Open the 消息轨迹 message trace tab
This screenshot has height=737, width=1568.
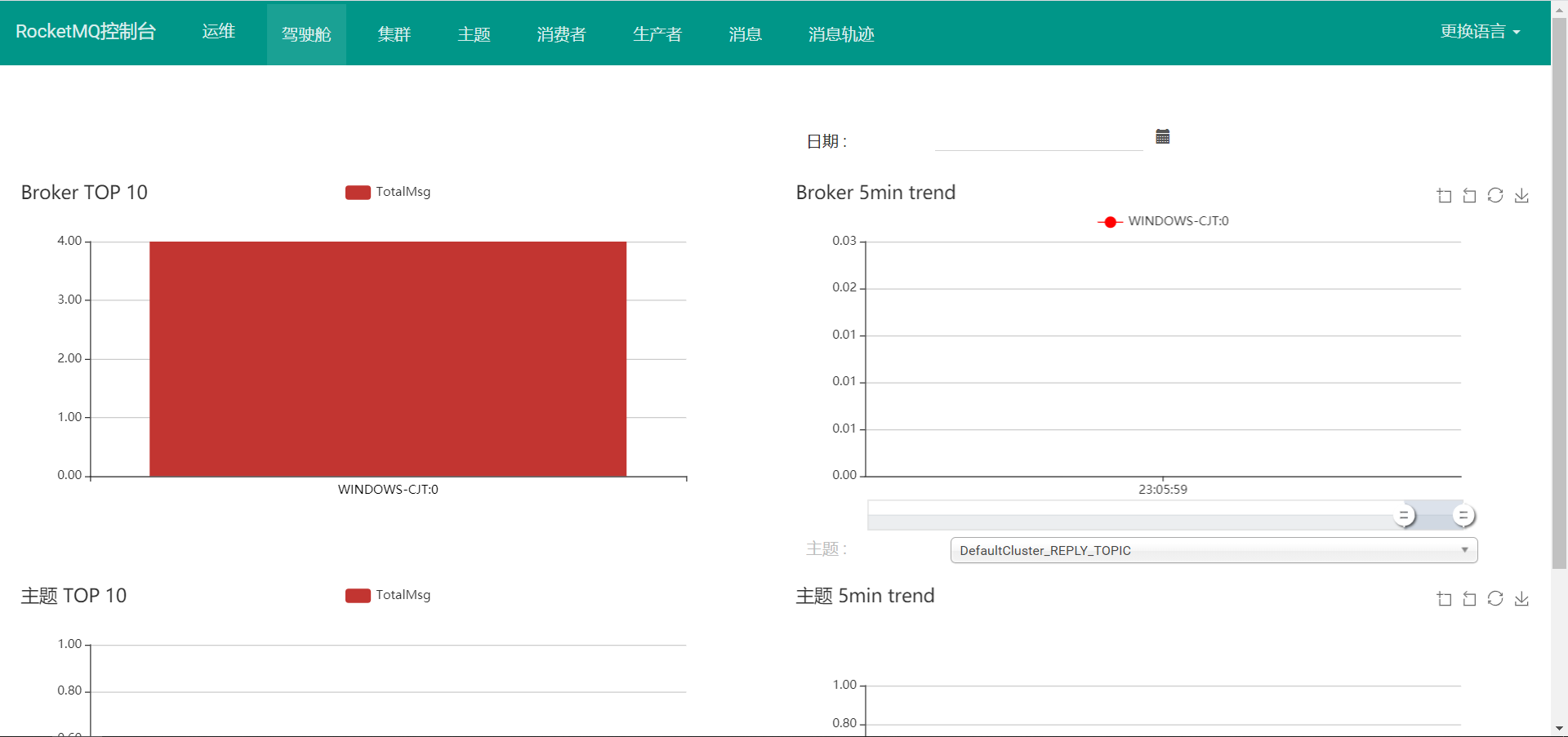[841, 34]
